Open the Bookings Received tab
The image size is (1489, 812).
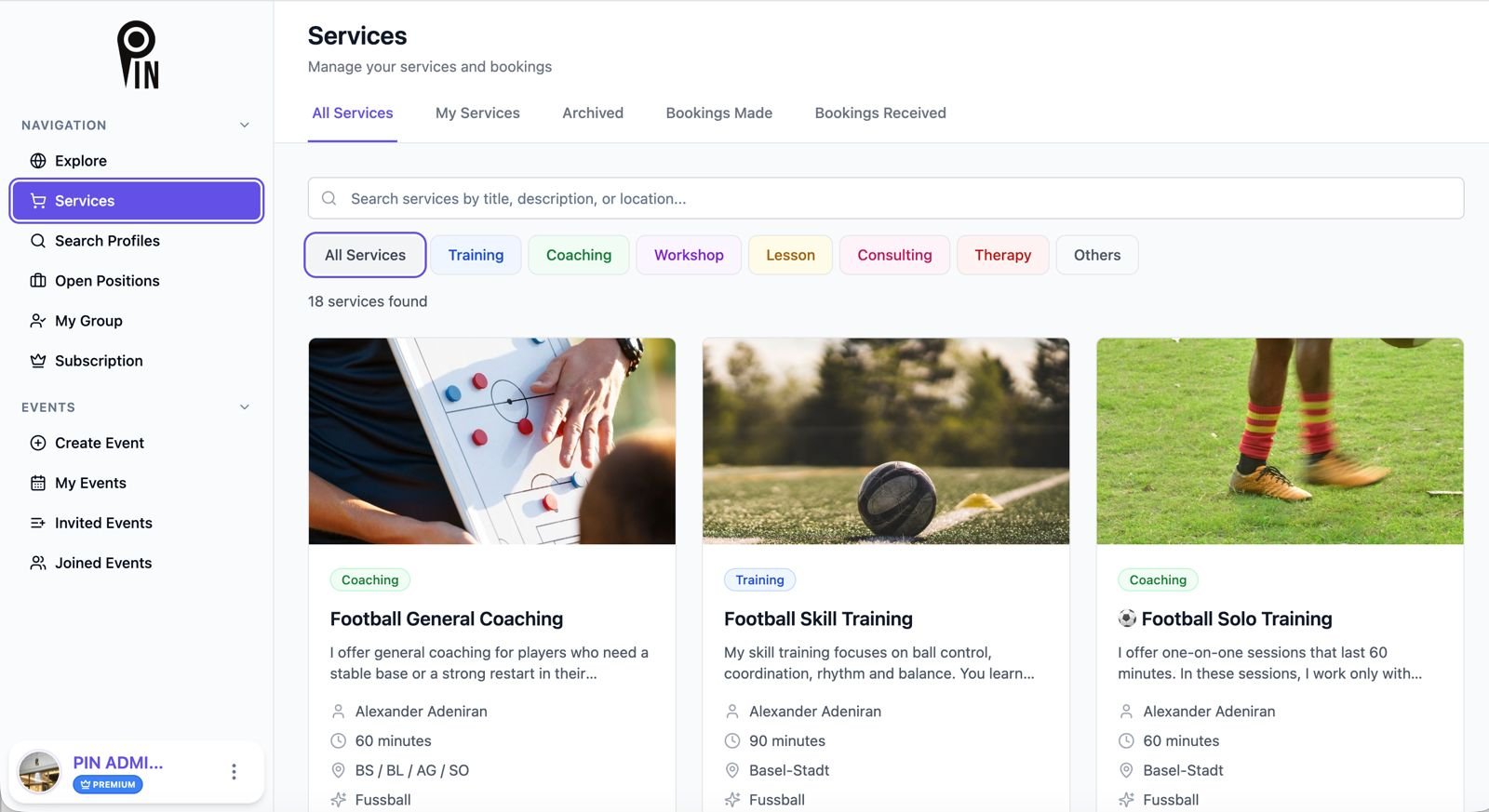(880, 113)
